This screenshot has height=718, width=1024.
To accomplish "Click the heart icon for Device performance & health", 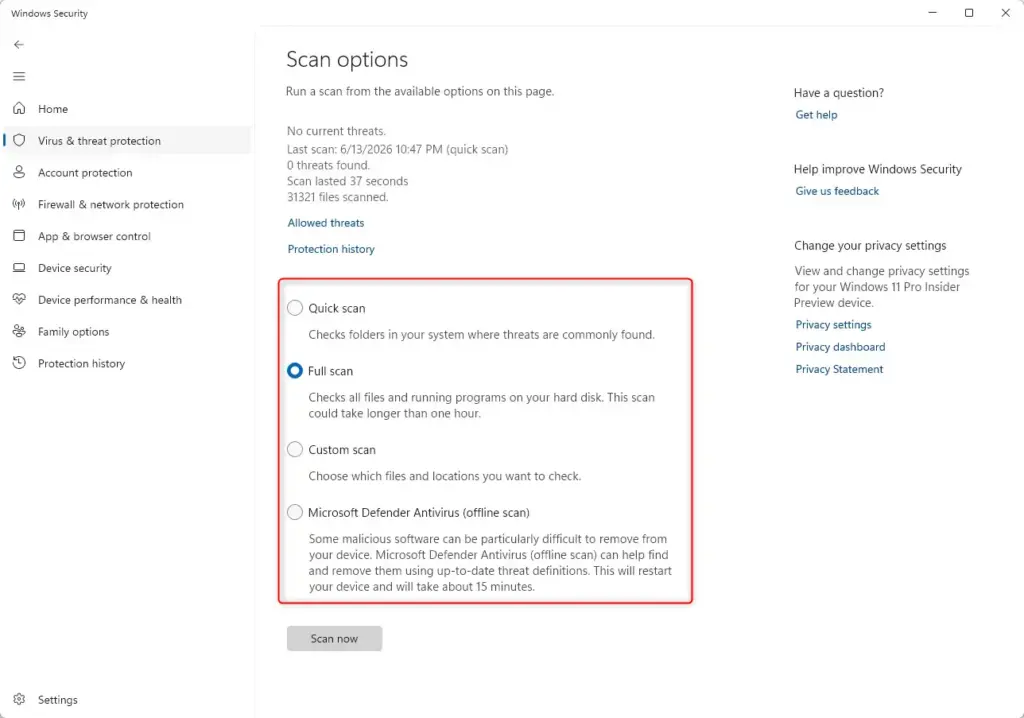I will point(20,299).
